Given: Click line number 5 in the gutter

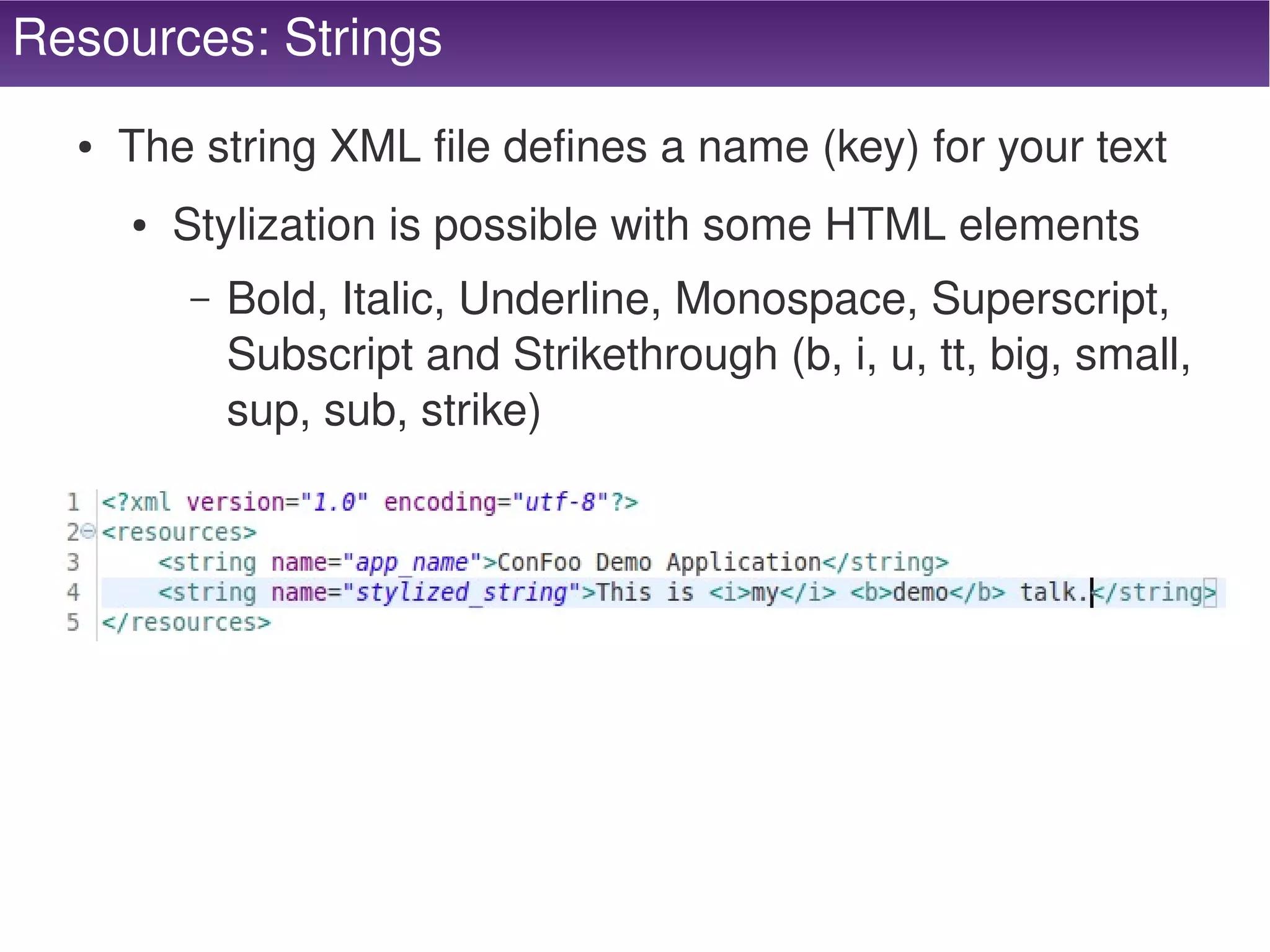Looking at the screenshot, I should 73,622.
